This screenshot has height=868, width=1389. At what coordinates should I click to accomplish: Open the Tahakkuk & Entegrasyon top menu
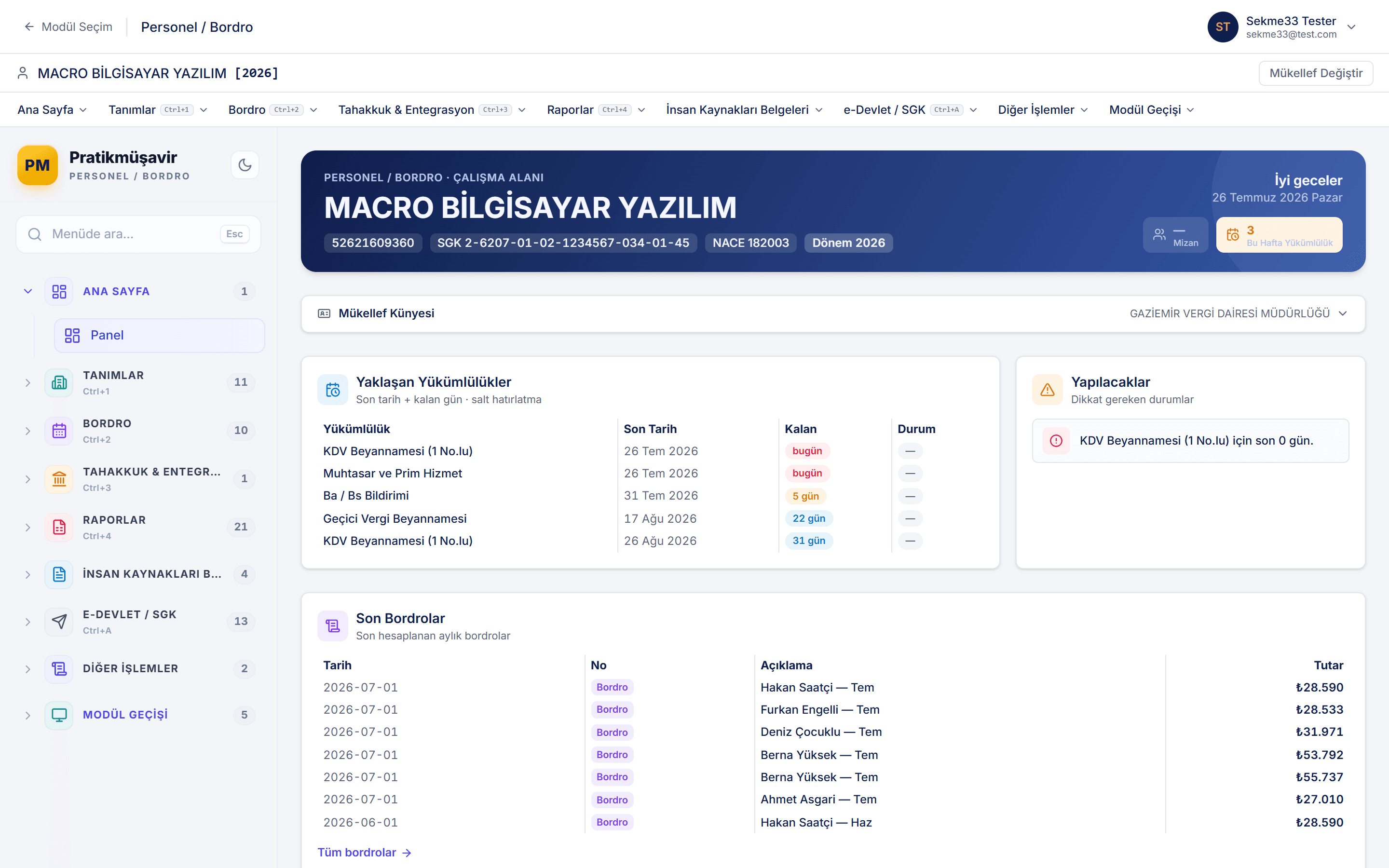pos(432,109)
